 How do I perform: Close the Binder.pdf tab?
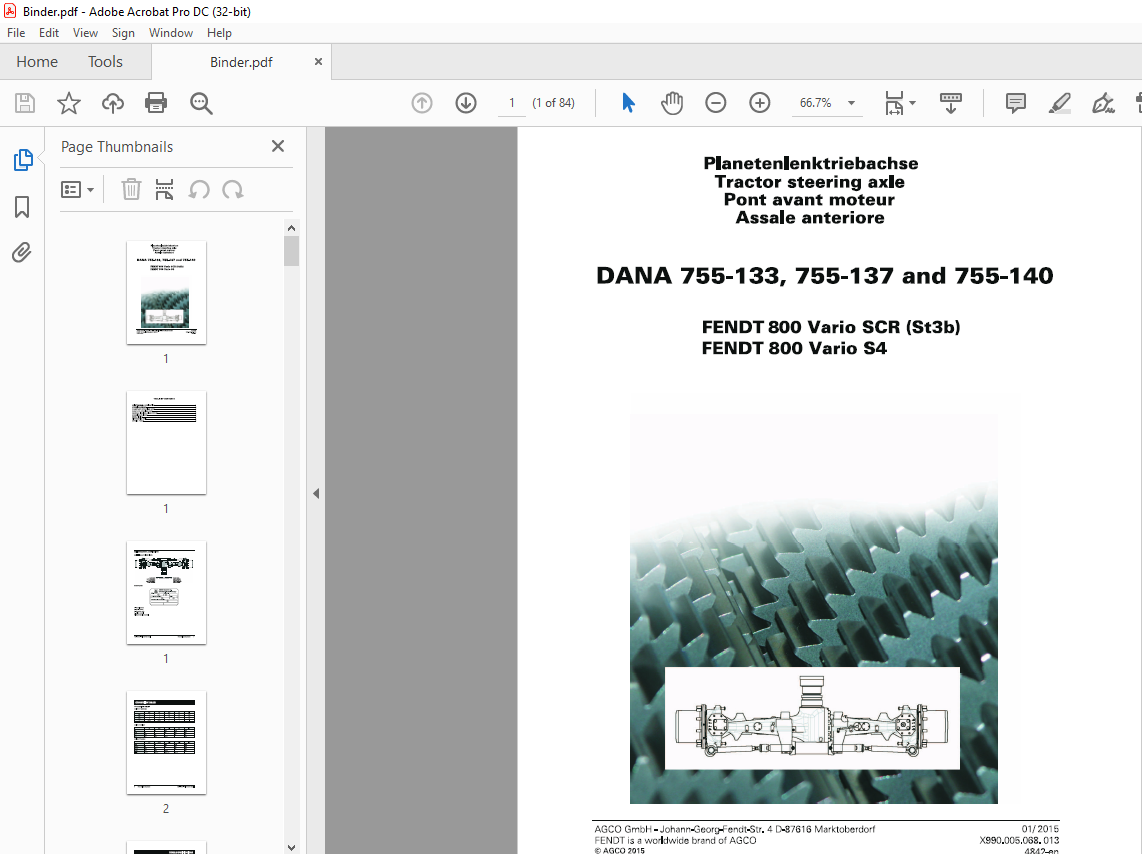[x=318, y=62]
